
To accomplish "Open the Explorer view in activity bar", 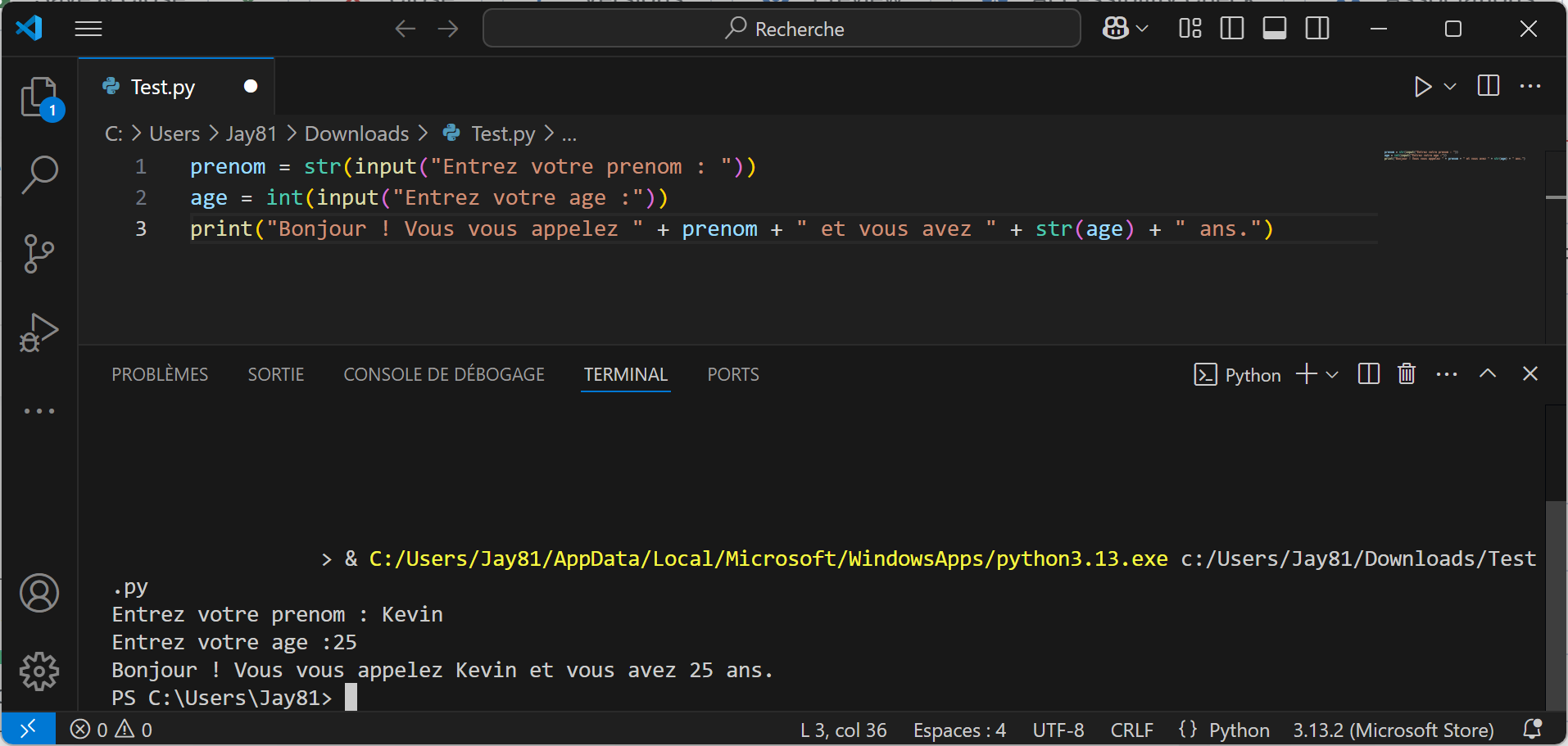I will [39, 97].
